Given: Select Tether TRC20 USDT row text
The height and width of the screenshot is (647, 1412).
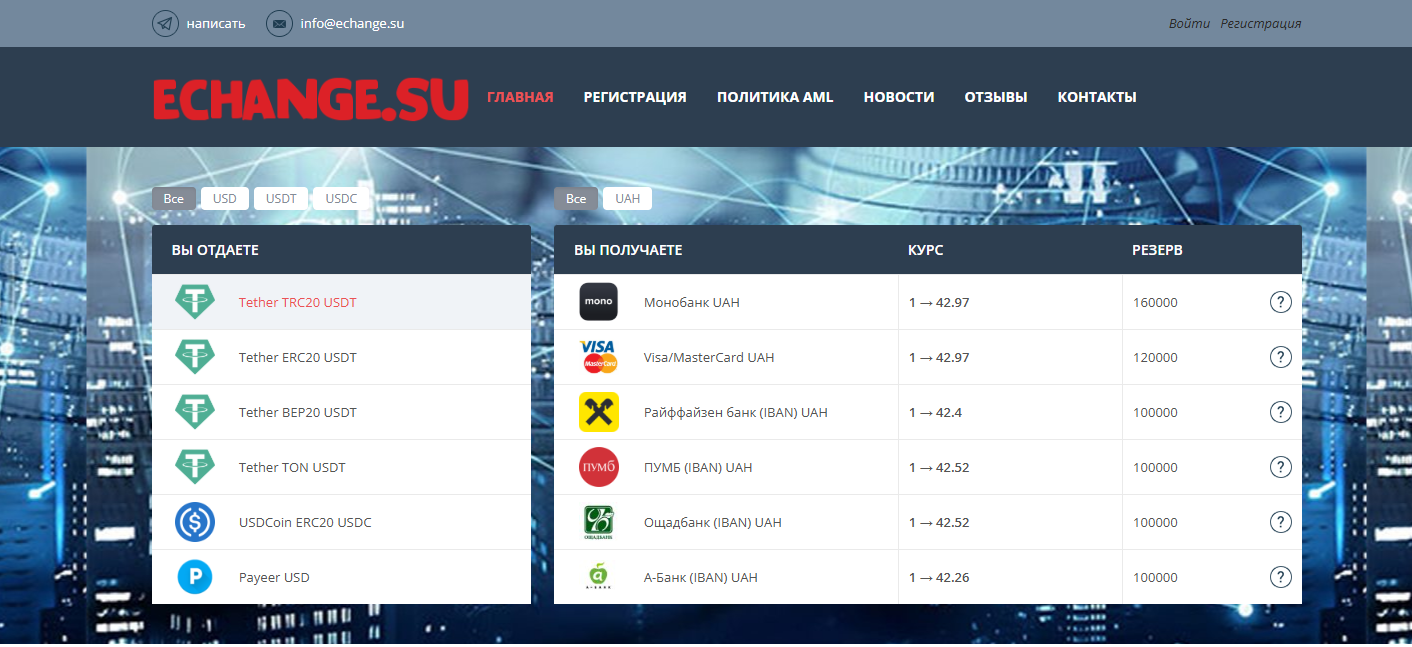Looking at the screenshot, I should 298,302.
